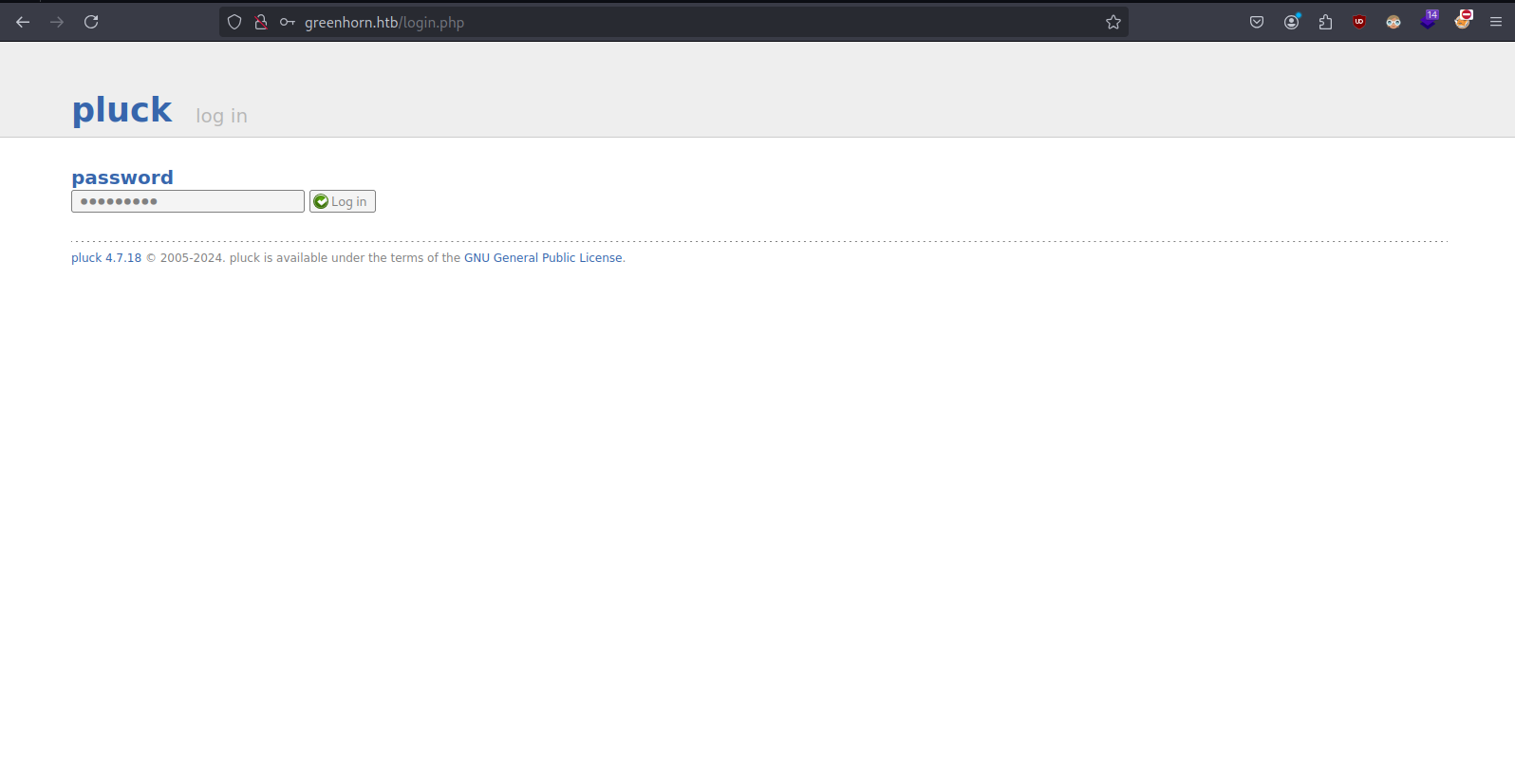This screenshot has height=784, width=1515.
Task: Open the pluck 4.7.18 link
Action: click(106, 258)
